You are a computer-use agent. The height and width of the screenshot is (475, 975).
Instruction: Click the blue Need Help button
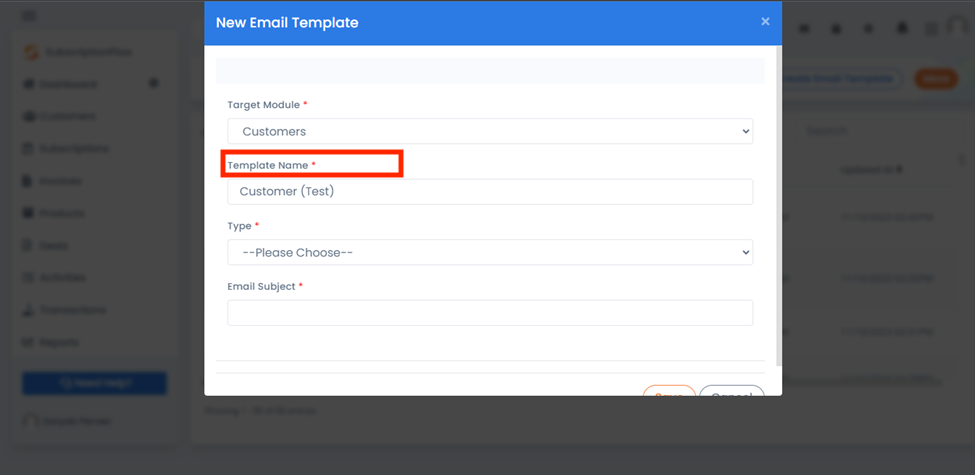click(x=95, y=383)
